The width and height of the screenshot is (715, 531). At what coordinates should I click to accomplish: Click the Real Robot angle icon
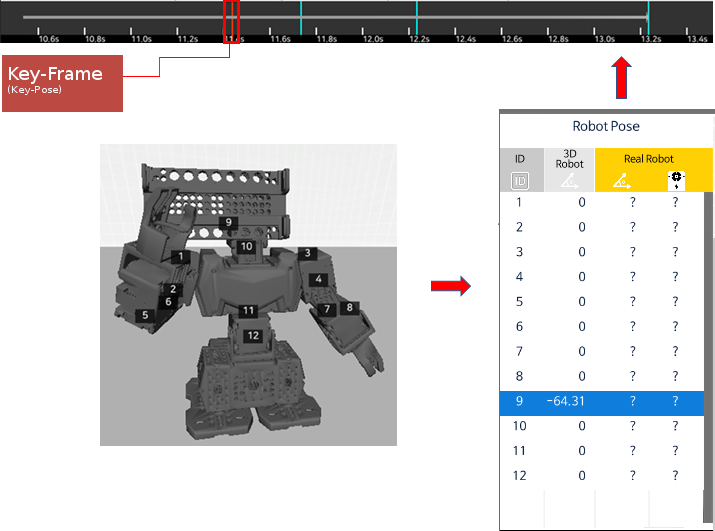click(621, 180)
